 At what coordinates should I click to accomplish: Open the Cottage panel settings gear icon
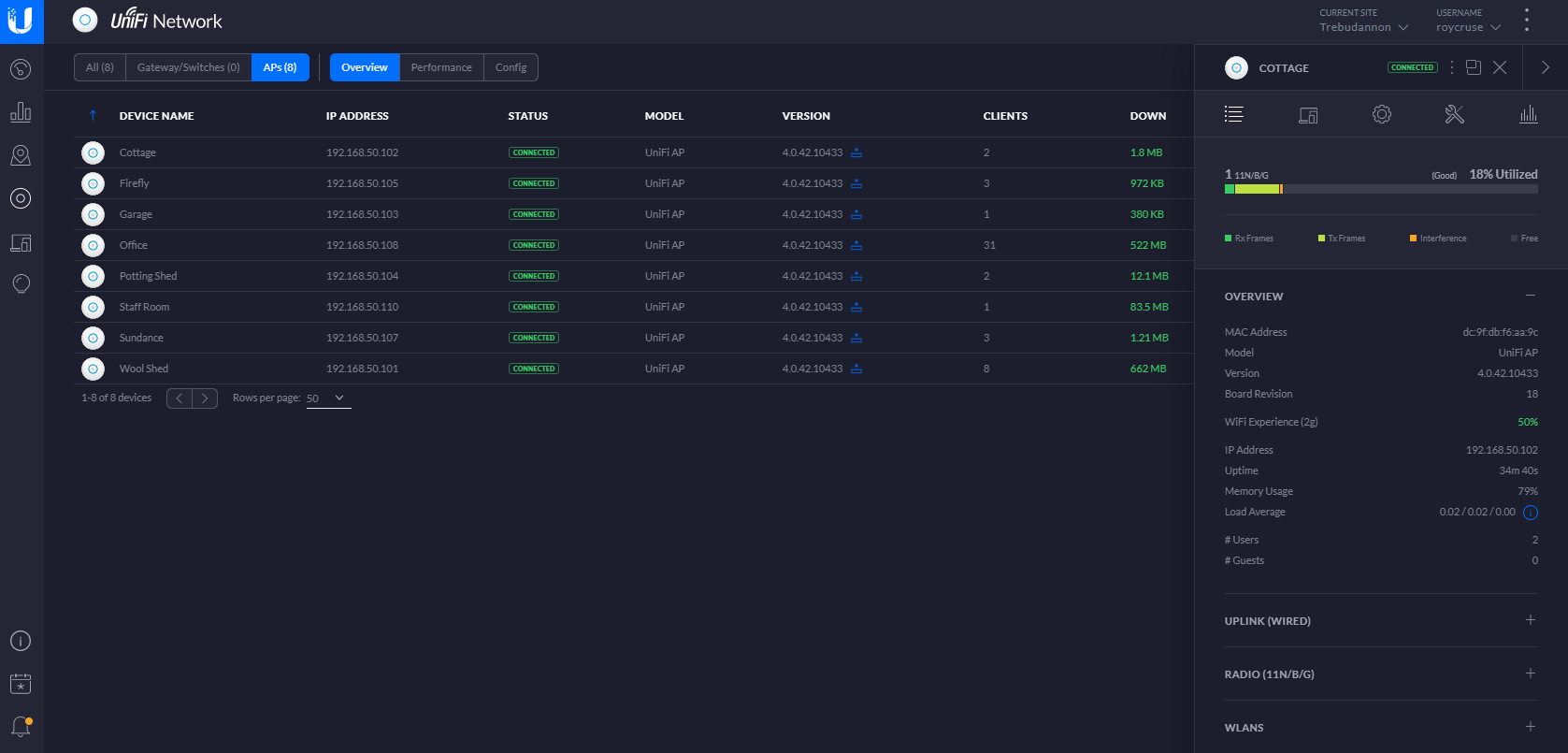(1381, 114)
